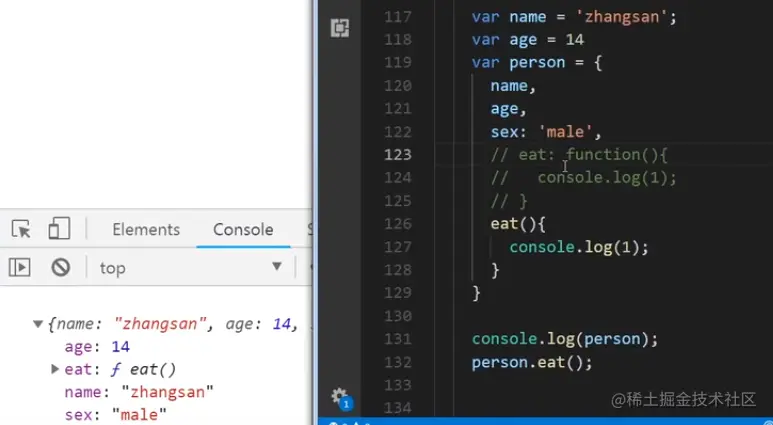Screen dimensions: 773x425
Task: Click line number 123 in the gutter
Action: [x=397, y=155]
